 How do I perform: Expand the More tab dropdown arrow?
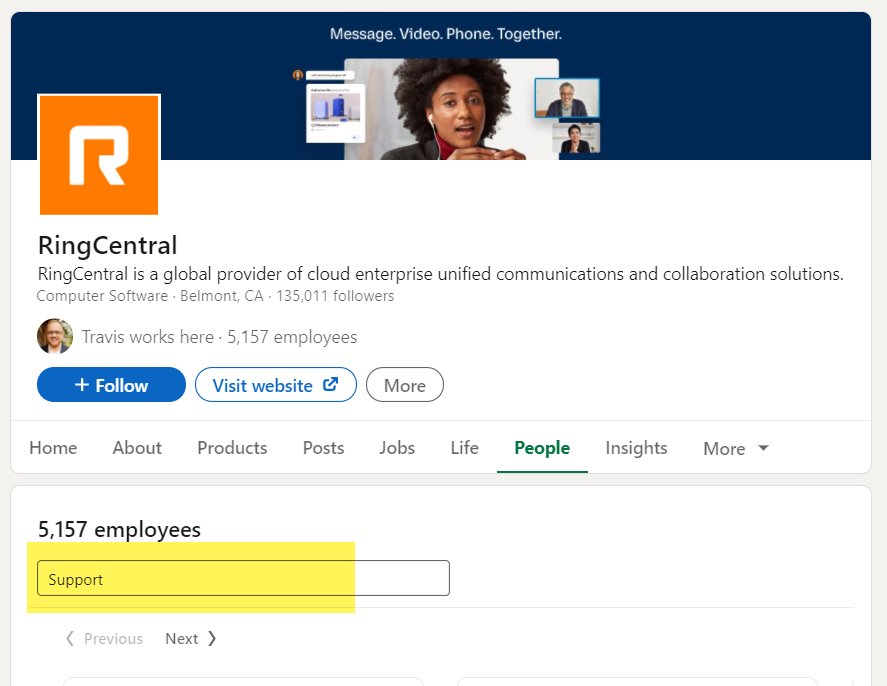[x=763, y=448]
